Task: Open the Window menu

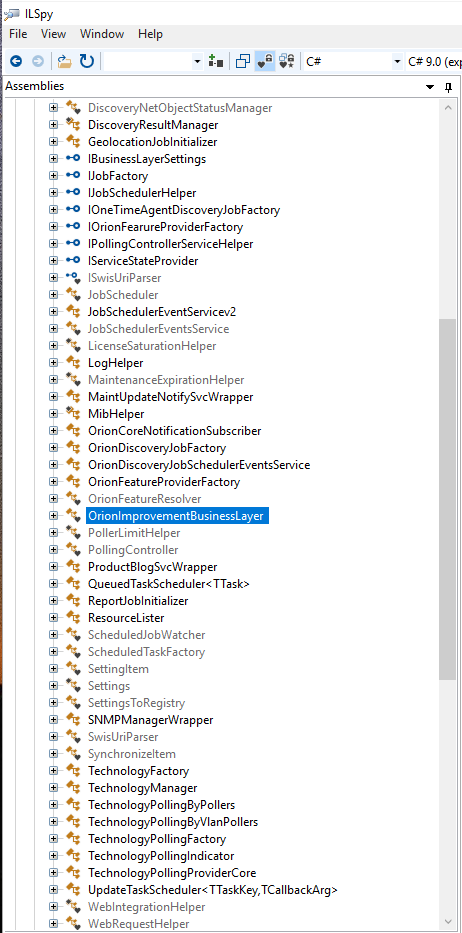Action: pyautogui.click(x=102, y=34)
